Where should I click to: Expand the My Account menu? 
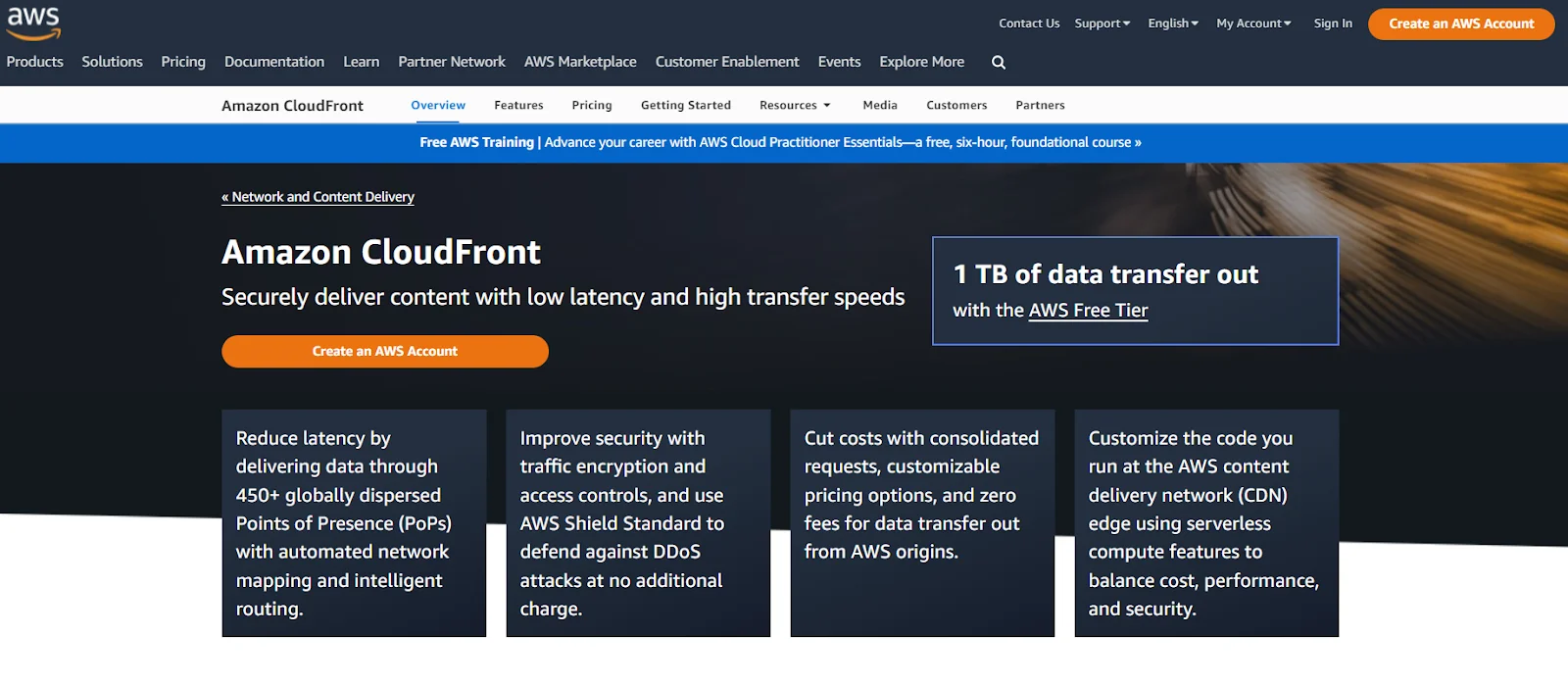coord(1252,24)
